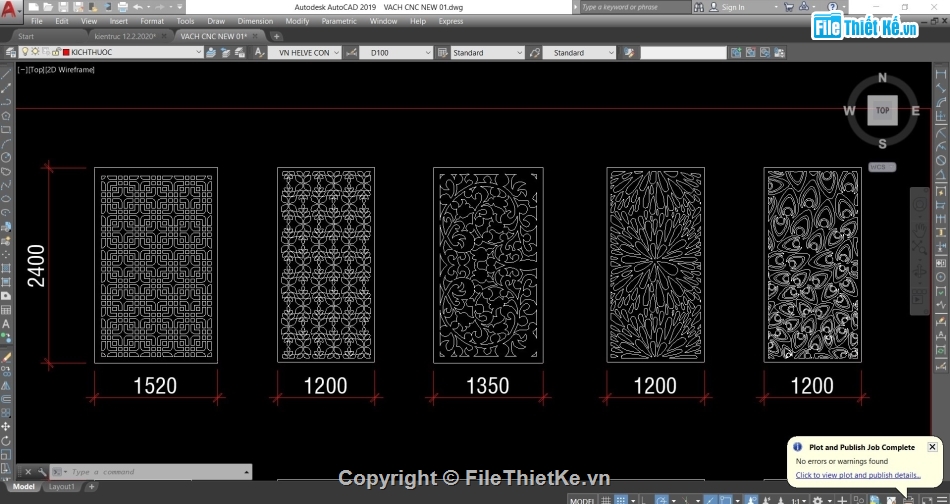
Task: Choose the Polygon tool
Action: (6, 116)
